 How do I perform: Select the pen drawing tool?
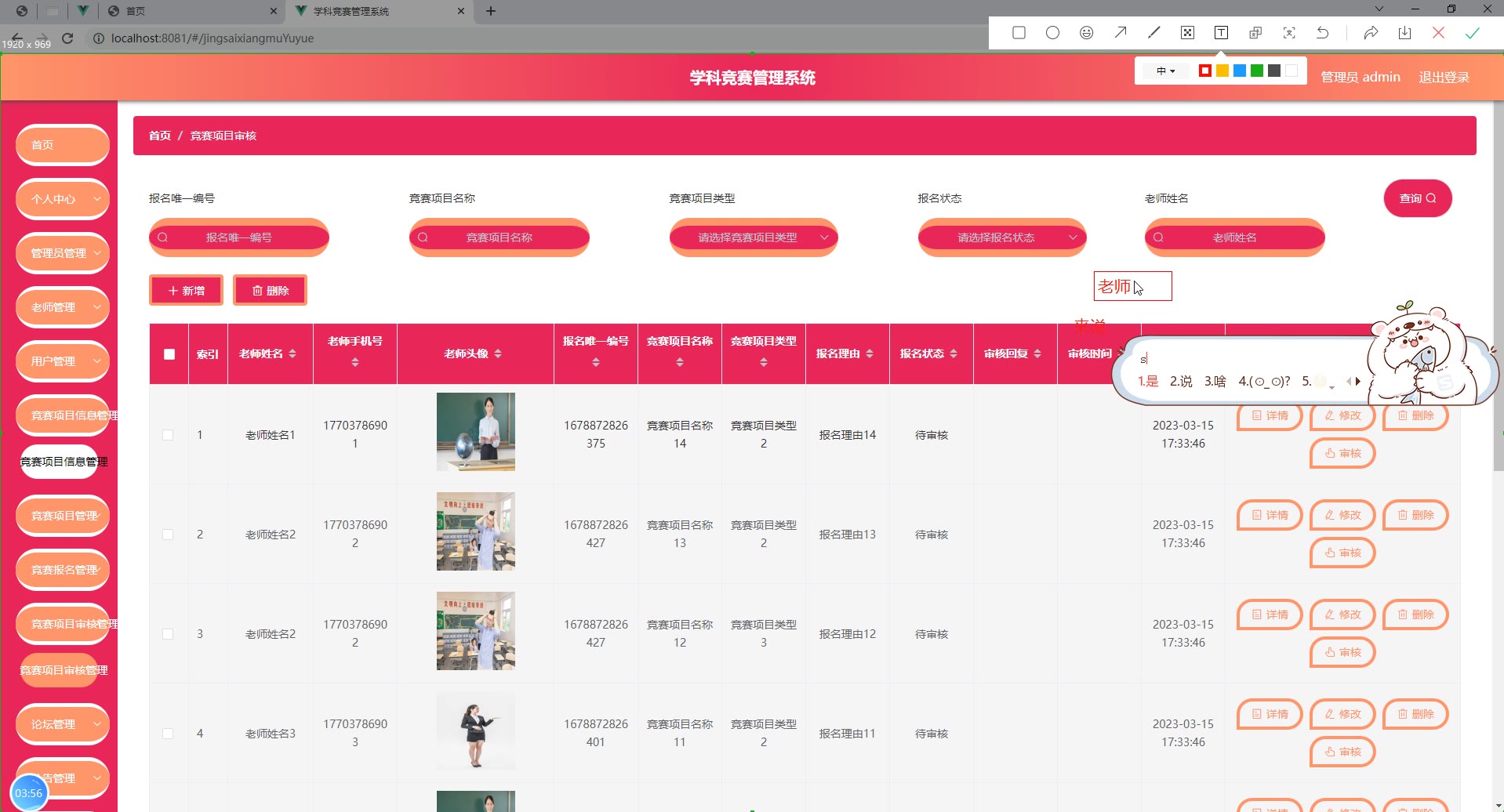click(x=1153, y=33)
